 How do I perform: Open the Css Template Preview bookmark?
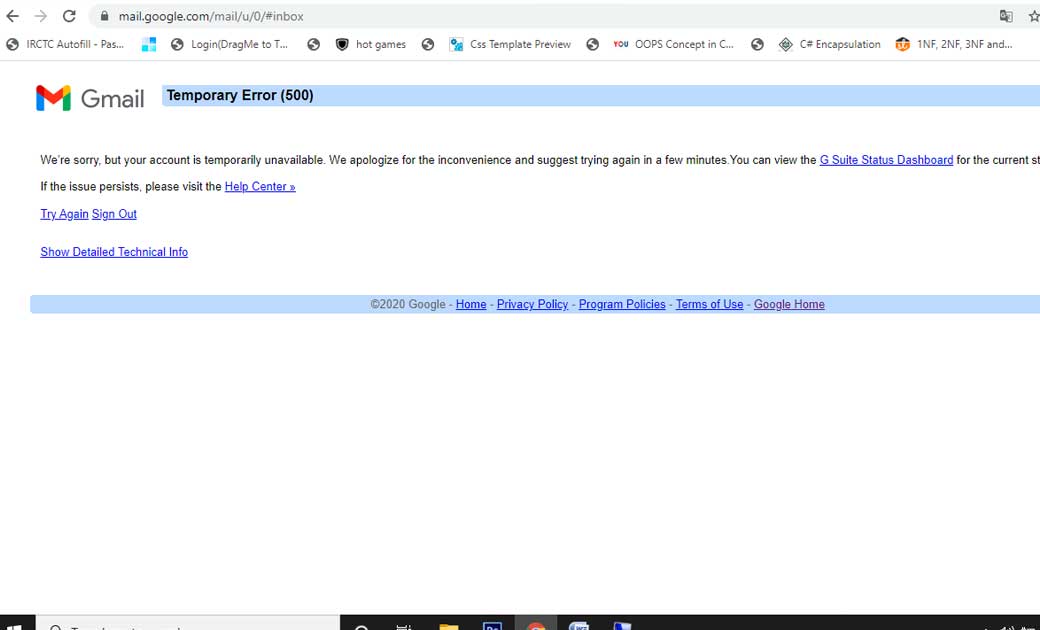tap(510, 44)
